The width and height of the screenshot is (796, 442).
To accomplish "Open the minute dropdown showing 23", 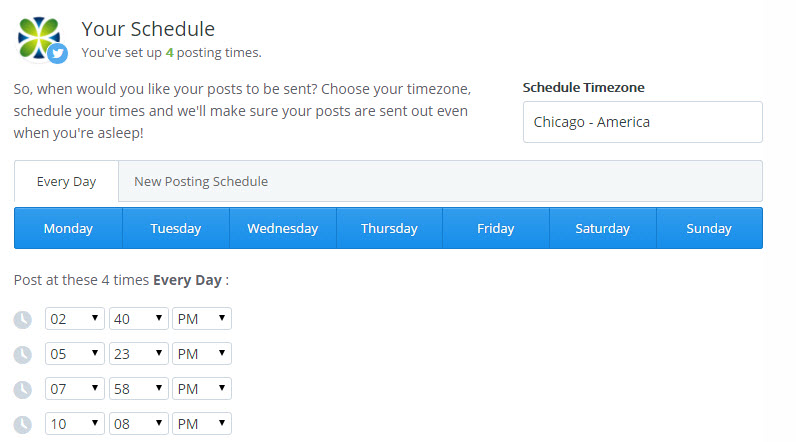I will (x=139, y=354).
